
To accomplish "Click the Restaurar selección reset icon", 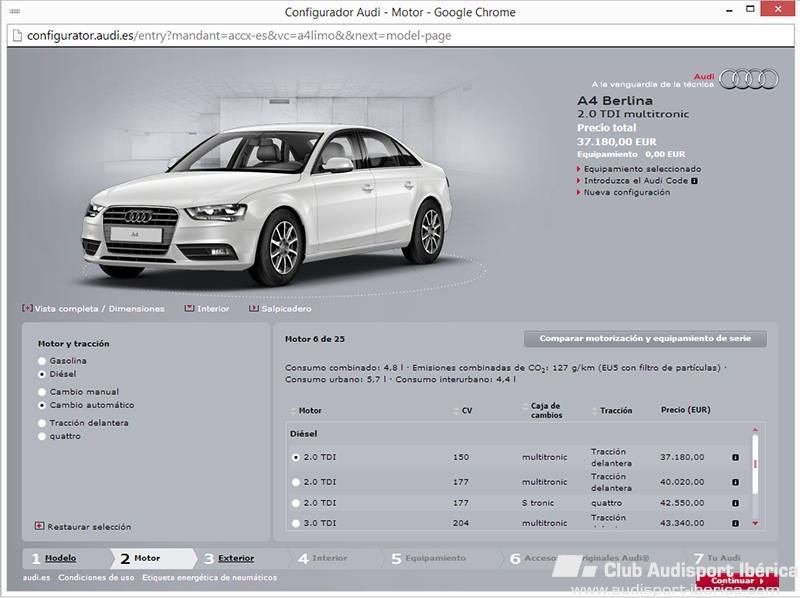I will pos(39,526).
